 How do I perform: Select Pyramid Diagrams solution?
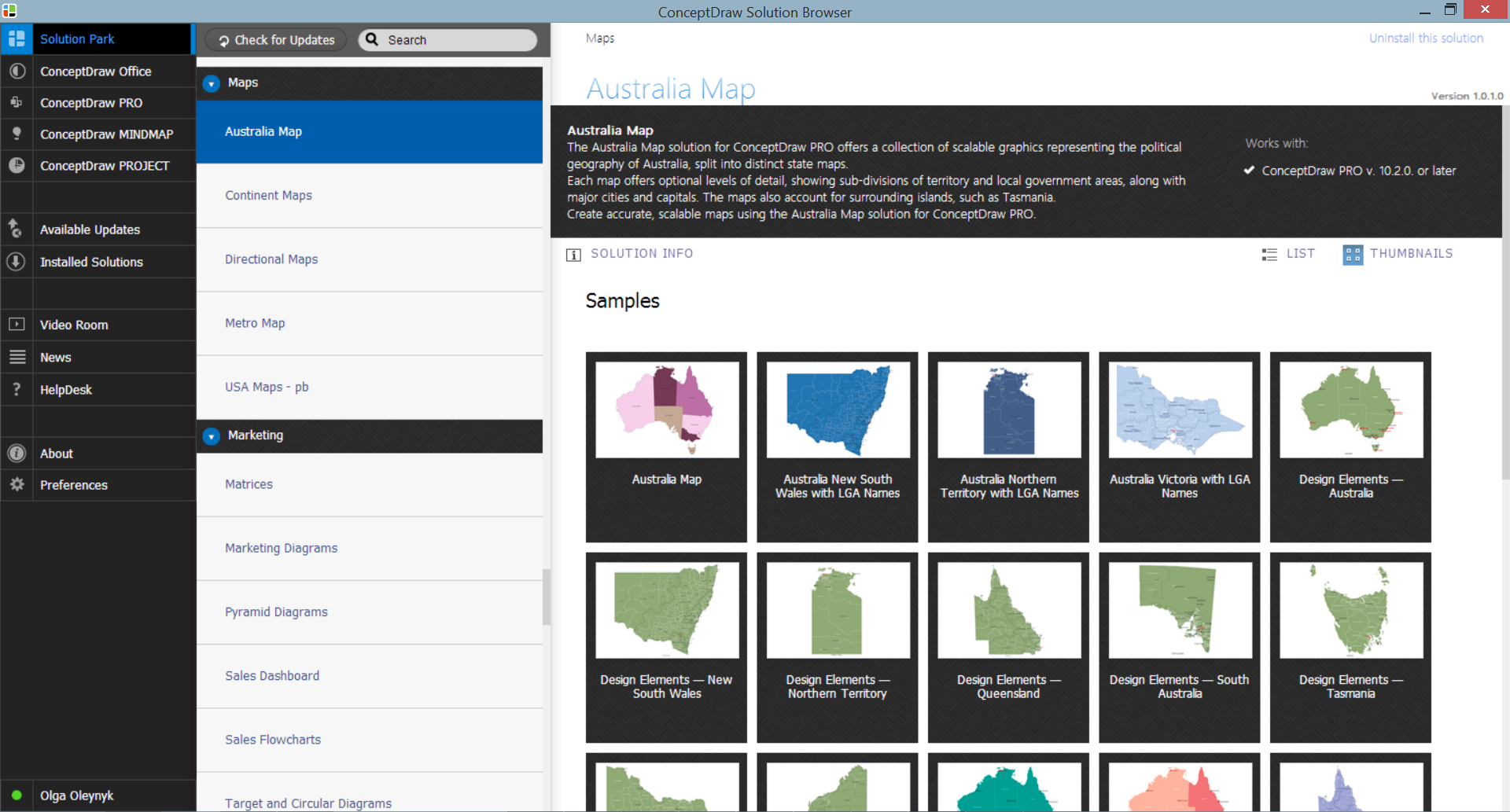(x=370, y=612)
